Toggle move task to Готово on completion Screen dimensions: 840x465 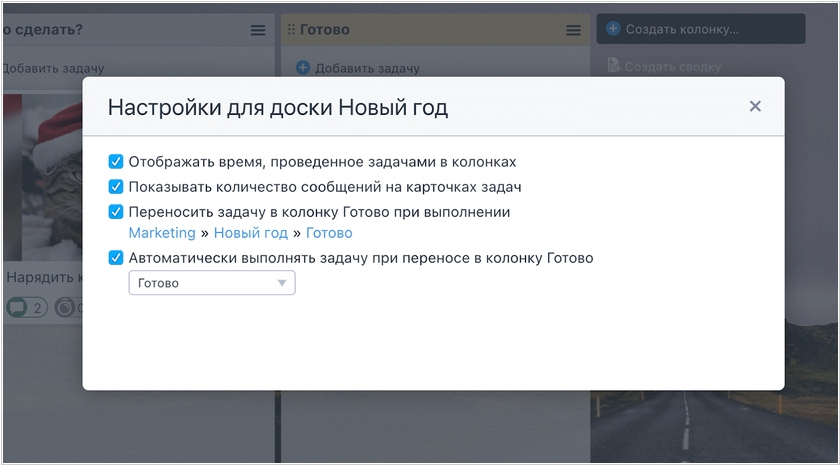(116, 212)
